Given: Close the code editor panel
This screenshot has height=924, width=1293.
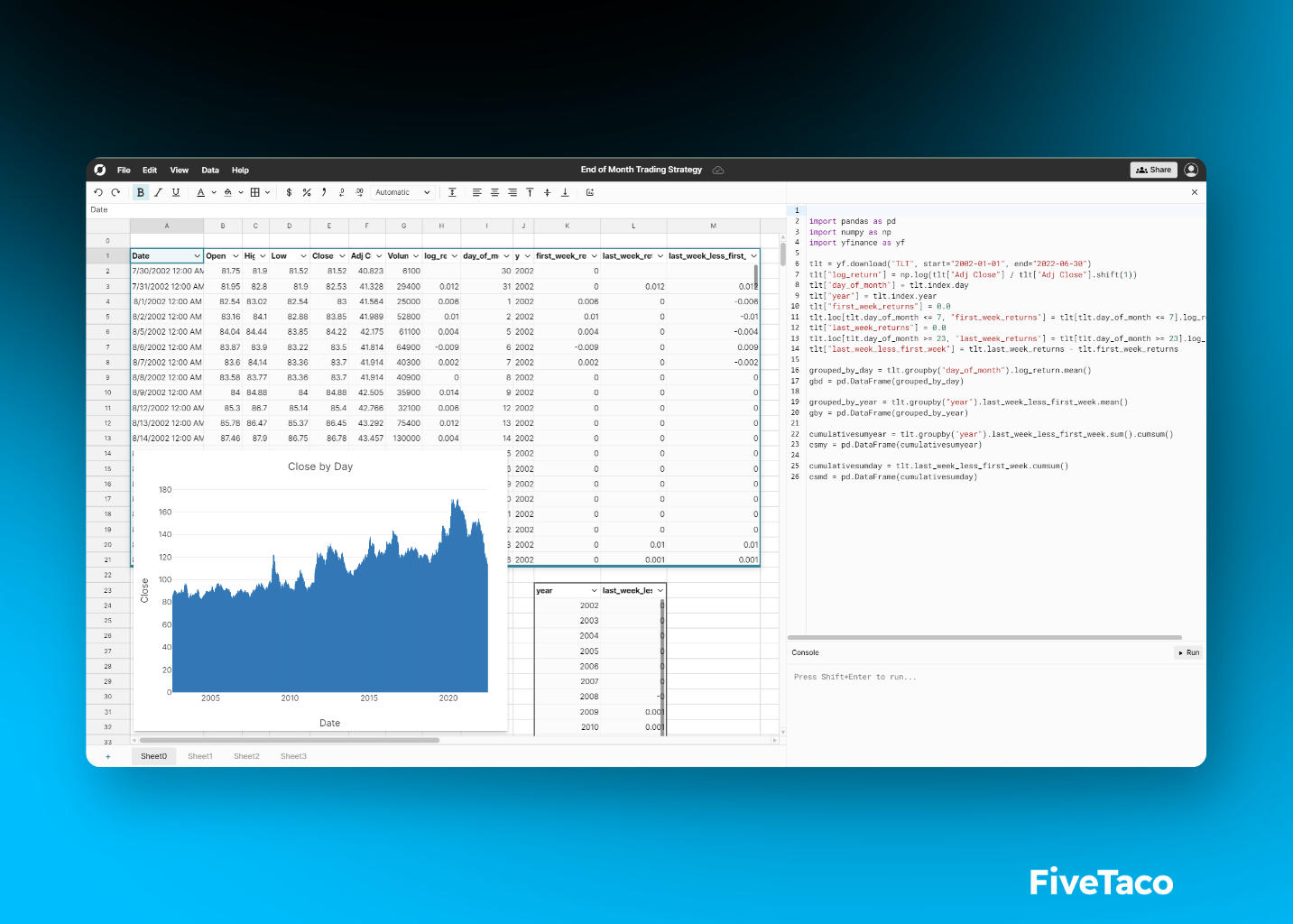Looking at the screenshot, I should [x=1195, y=192].
